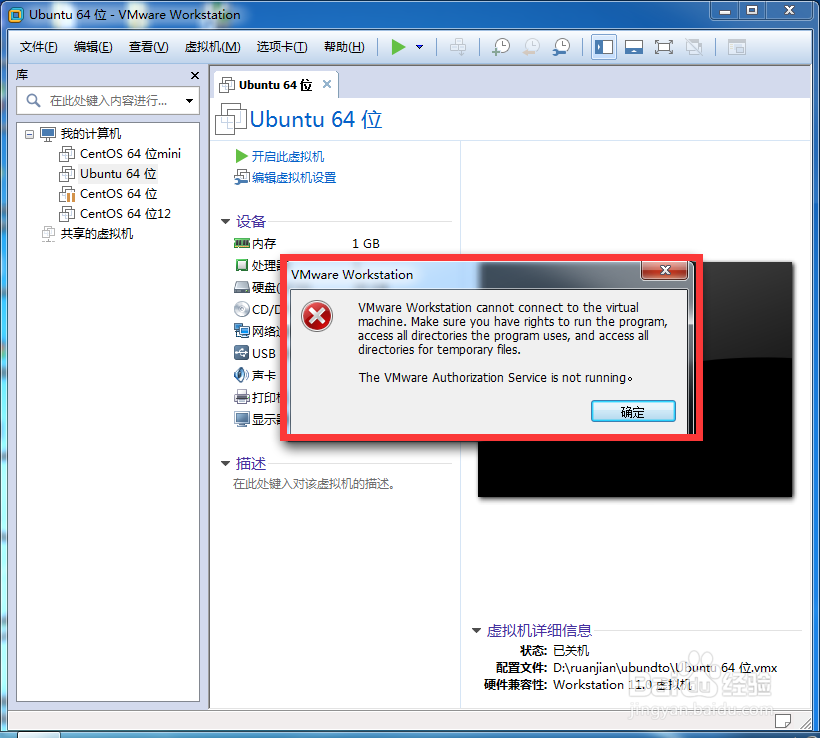Click the 内存 memory device icon
This screenshot has width=820, height=738.
tap(242, 243)
